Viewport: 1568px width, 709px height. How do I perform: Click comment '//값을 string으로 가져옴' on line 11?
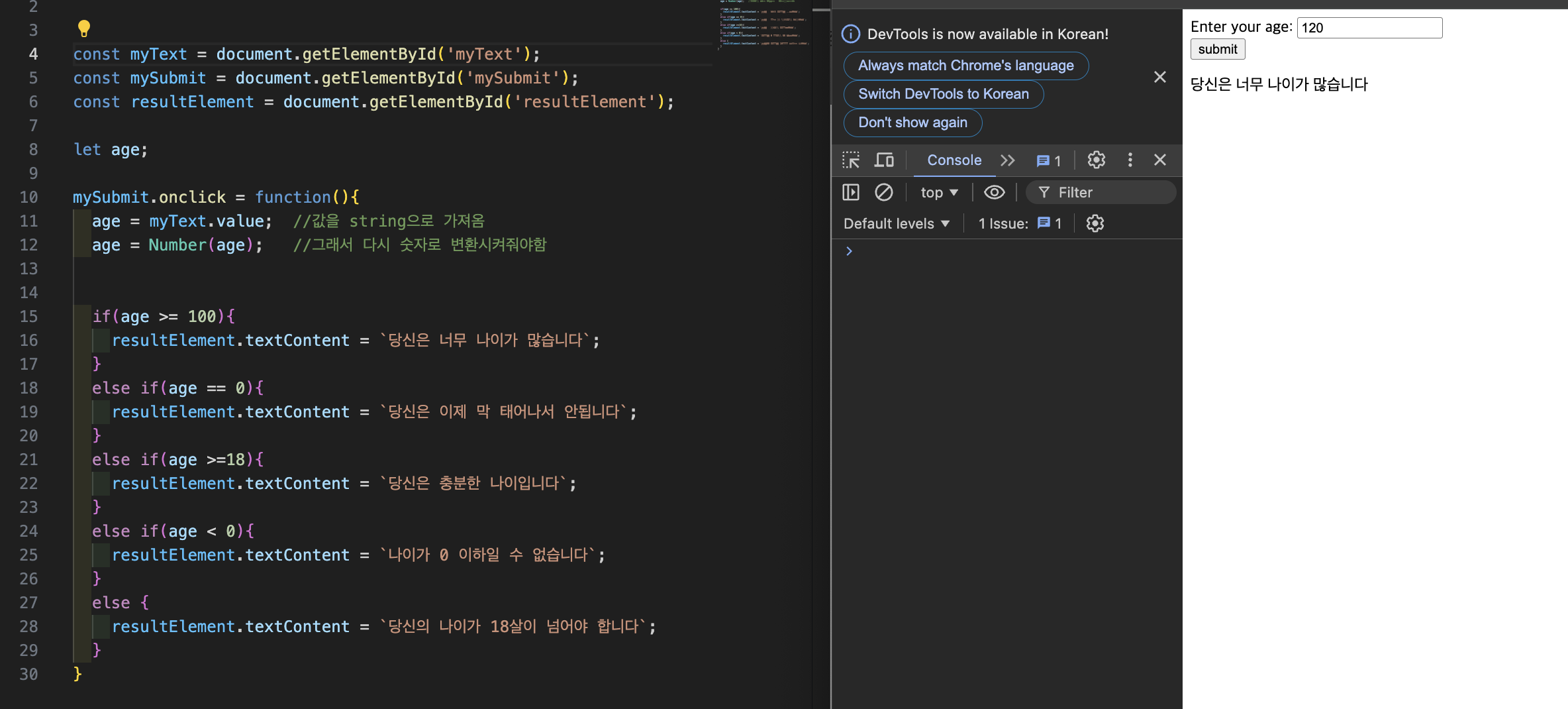point(389,221)
